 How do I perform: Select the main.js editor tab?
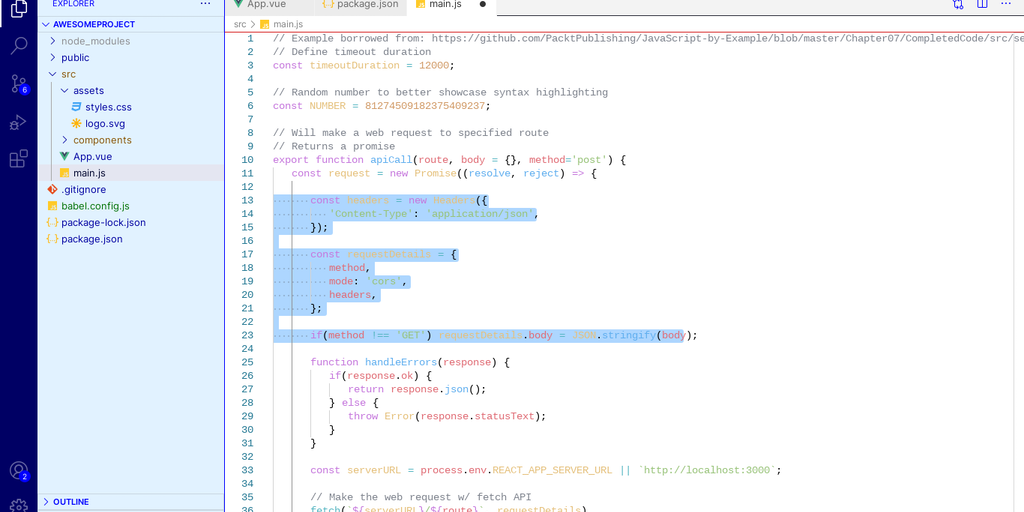click(x=446, y=5)
